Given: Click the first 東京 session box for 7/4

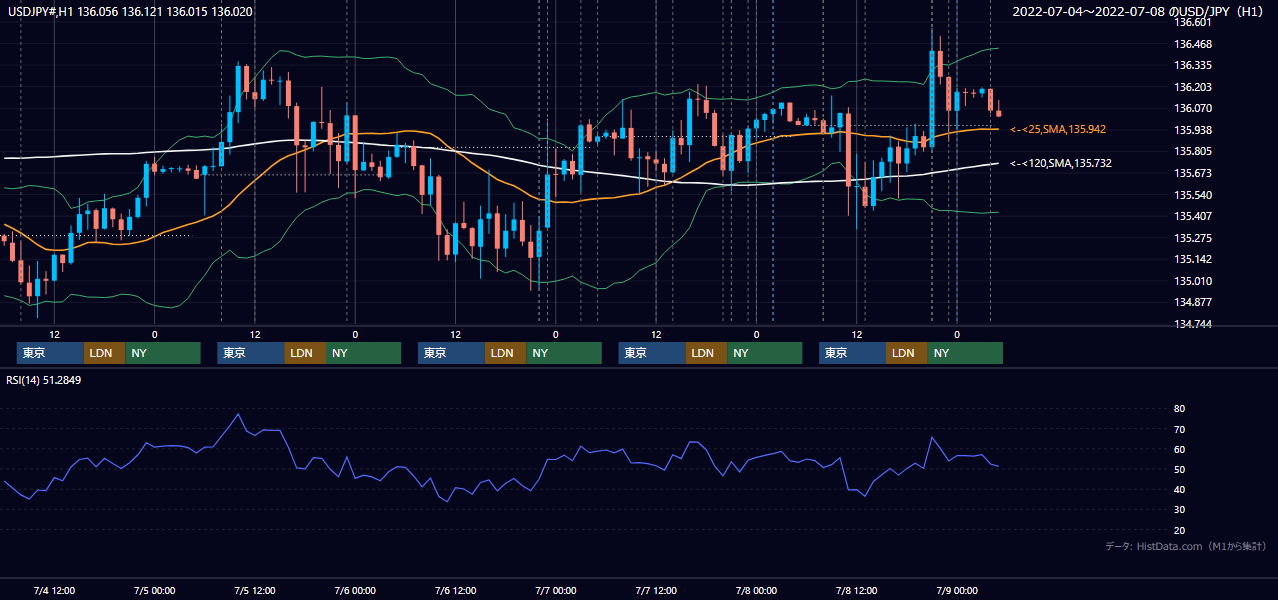Looking at the screenshot, I should [x=50, y=353].
